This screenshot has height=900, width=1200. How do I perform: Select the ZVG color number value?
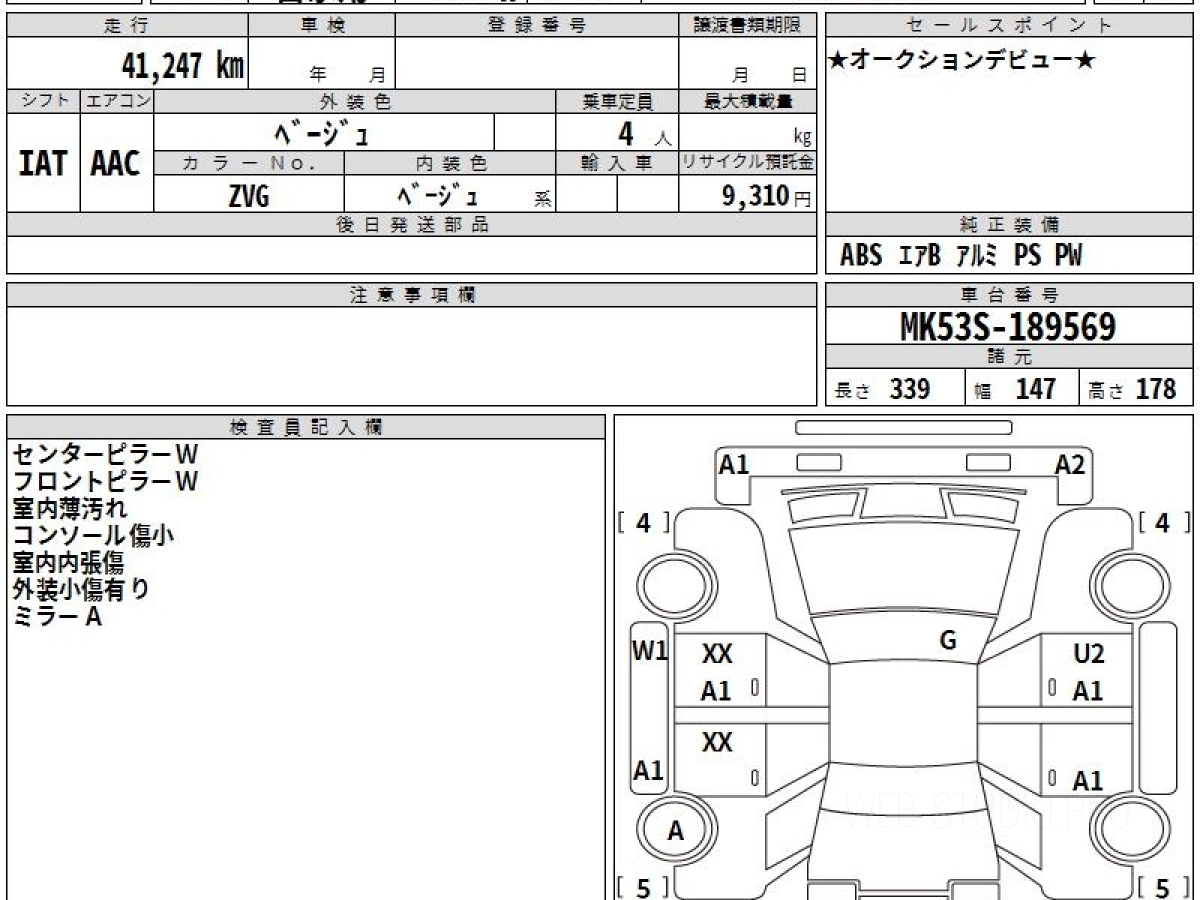248,197
